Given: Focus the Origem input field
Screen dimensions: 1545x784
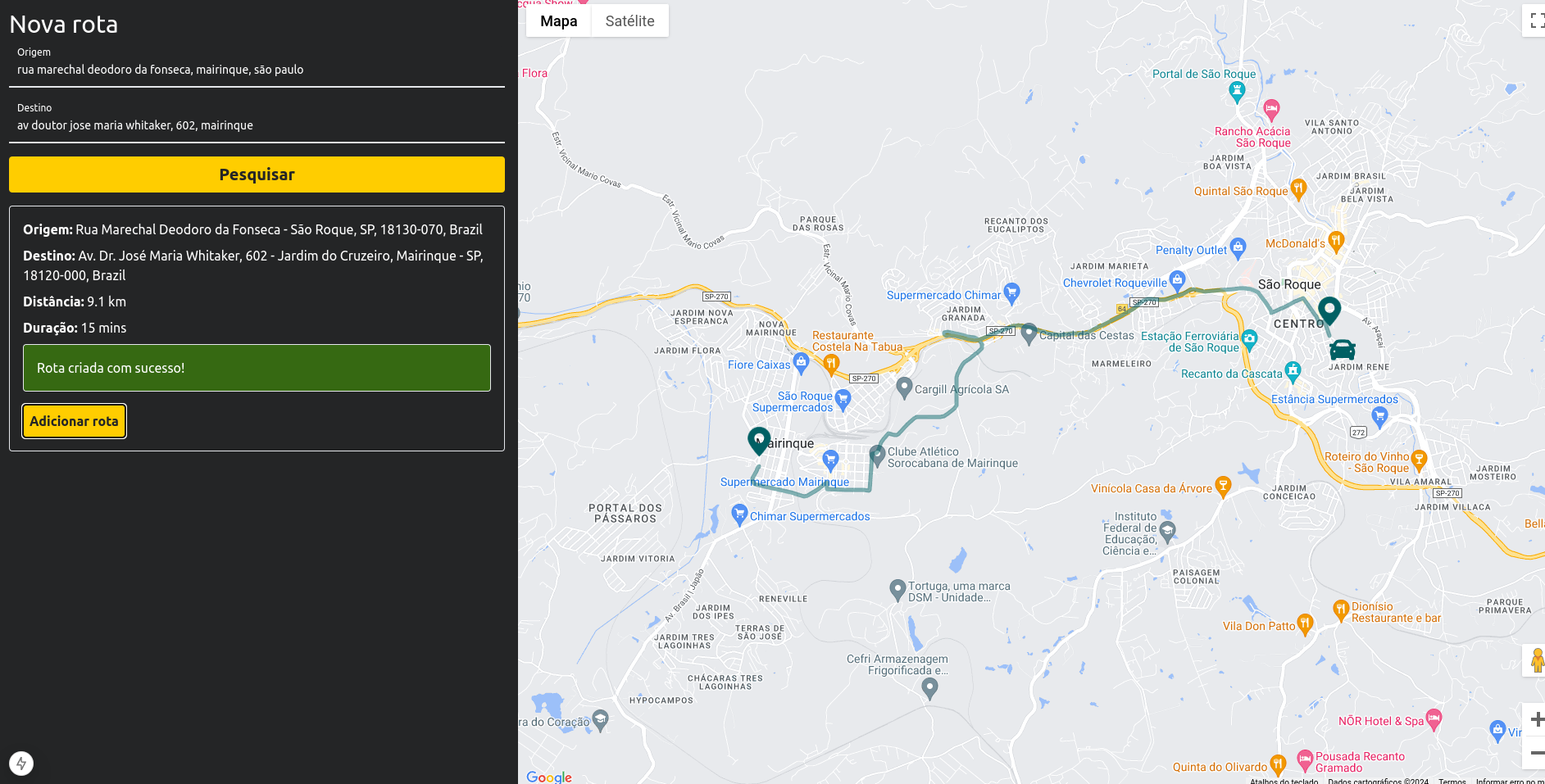Looking at the screenshot, I should tap(257, 70).
